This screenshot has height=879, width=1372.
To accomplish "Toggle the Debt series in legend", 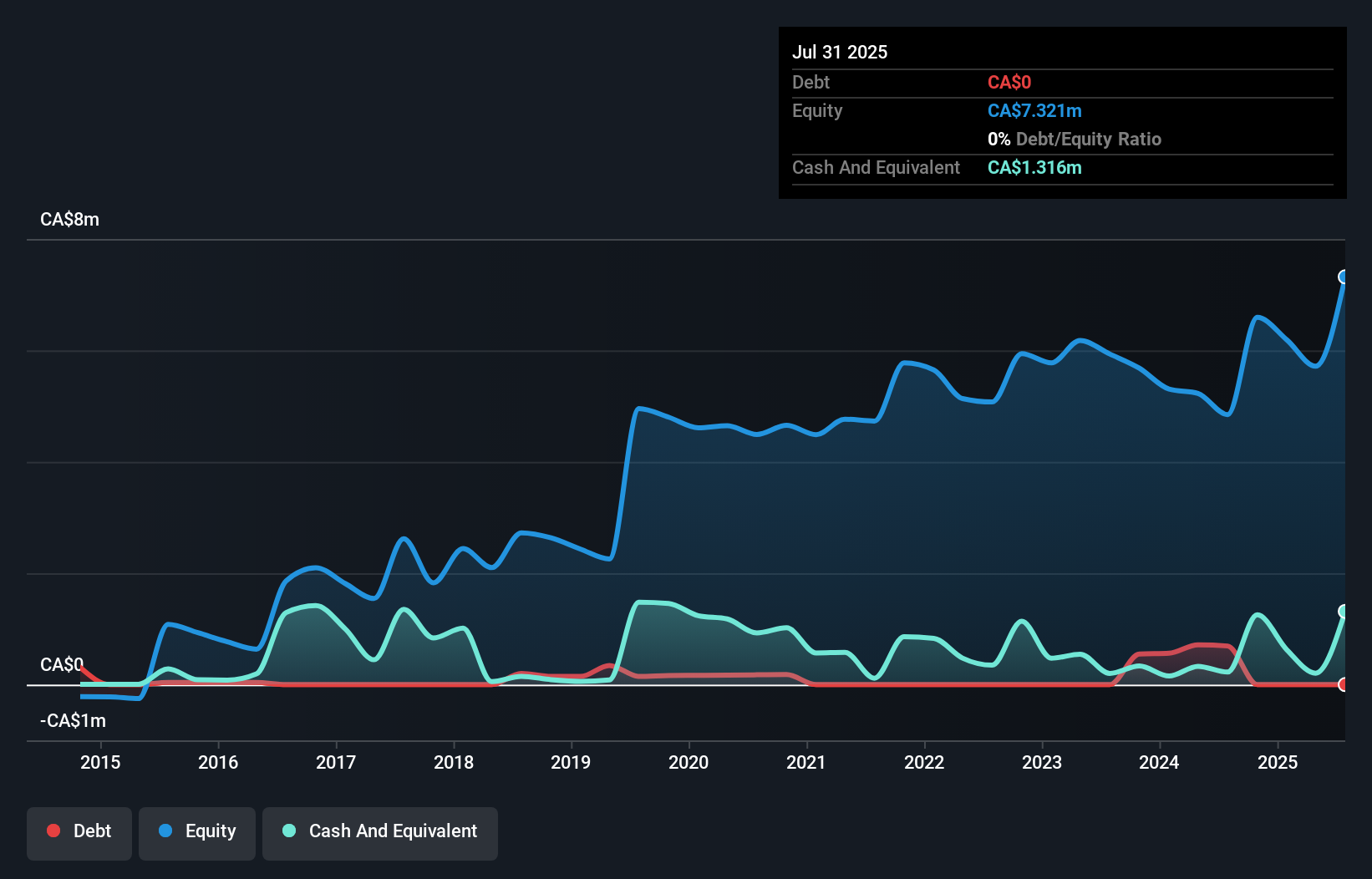I will pyautogui.click(x=79, y=831).
